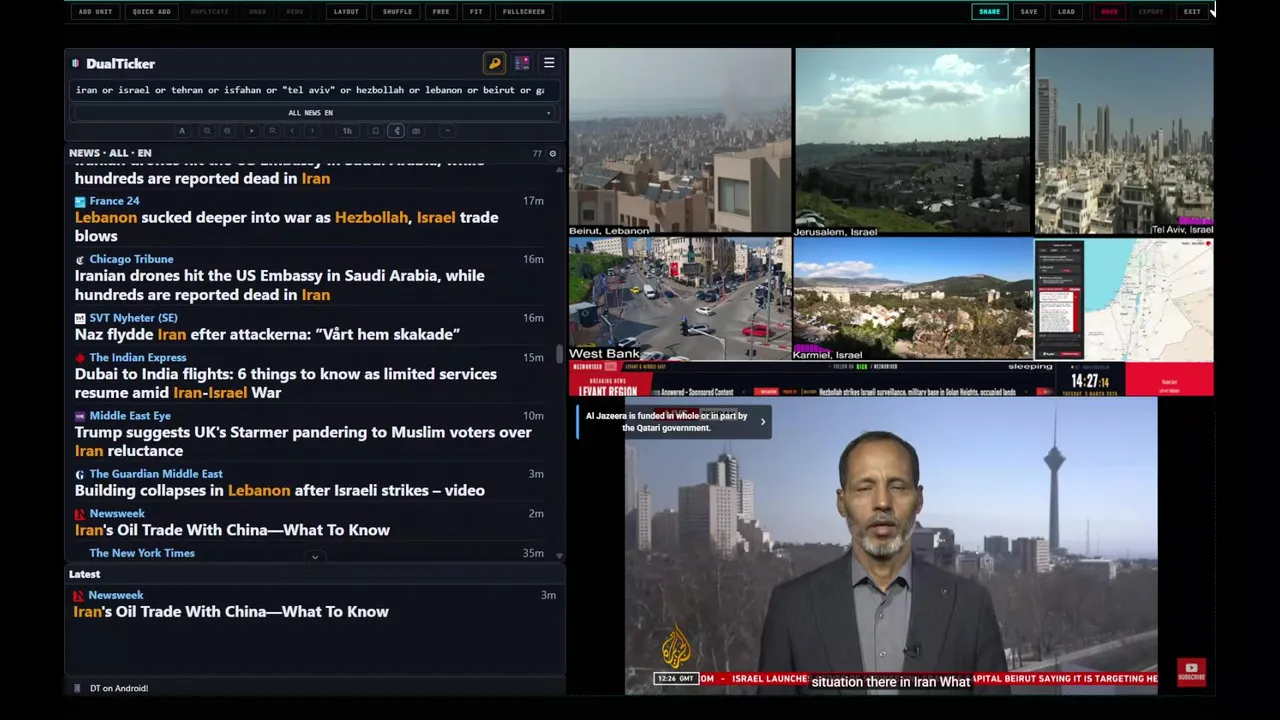Viewport: 1280px width, 720px height.
Task: Click the Chicago Tribune source icon
Action: coord(80,260)
